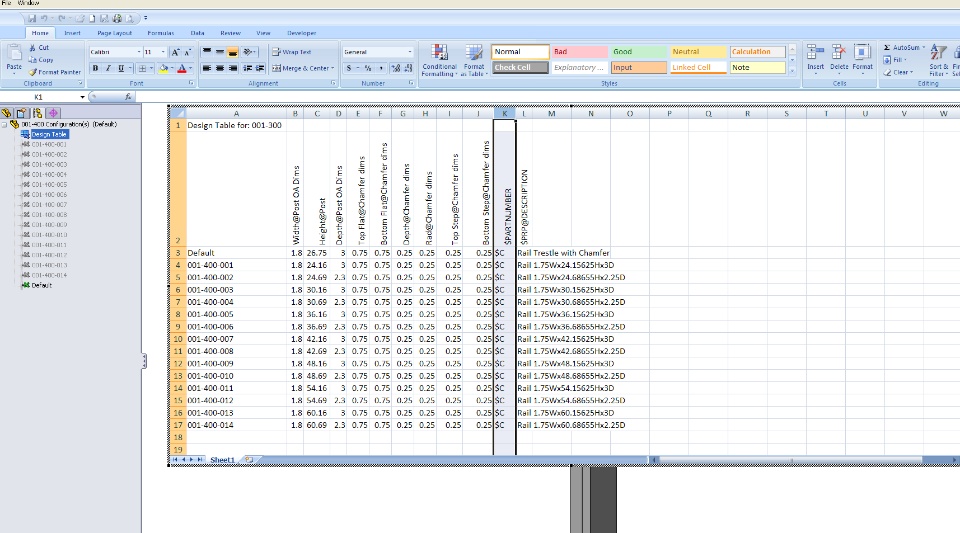Toggle Underline formatting
Viewport: 960px width, 533px height.
tap(121, 69)
